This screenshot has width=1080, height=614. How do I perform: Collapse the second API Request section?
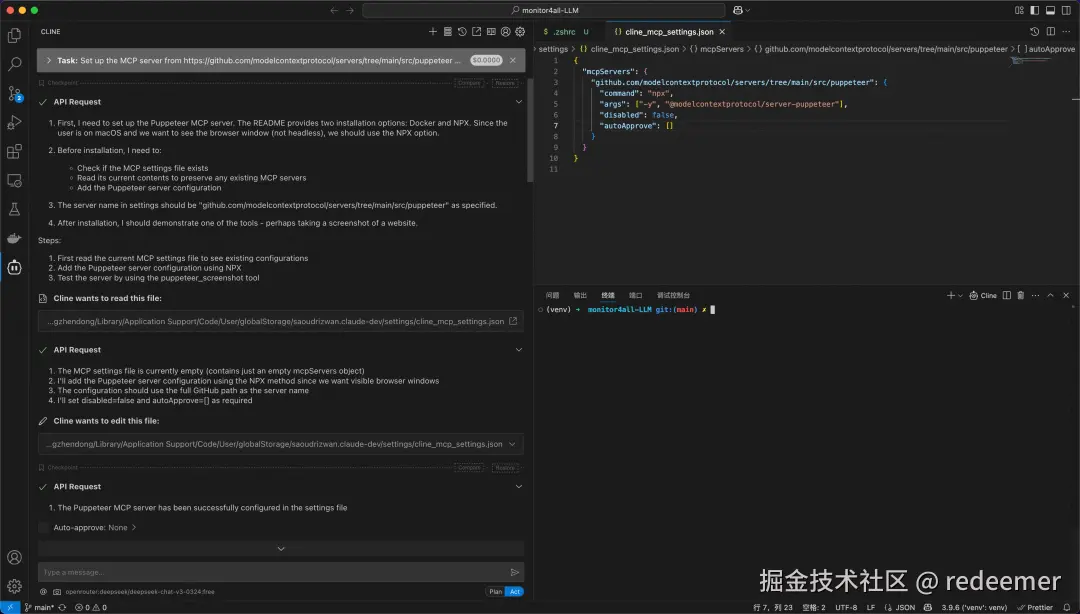[x=519, y=350]
